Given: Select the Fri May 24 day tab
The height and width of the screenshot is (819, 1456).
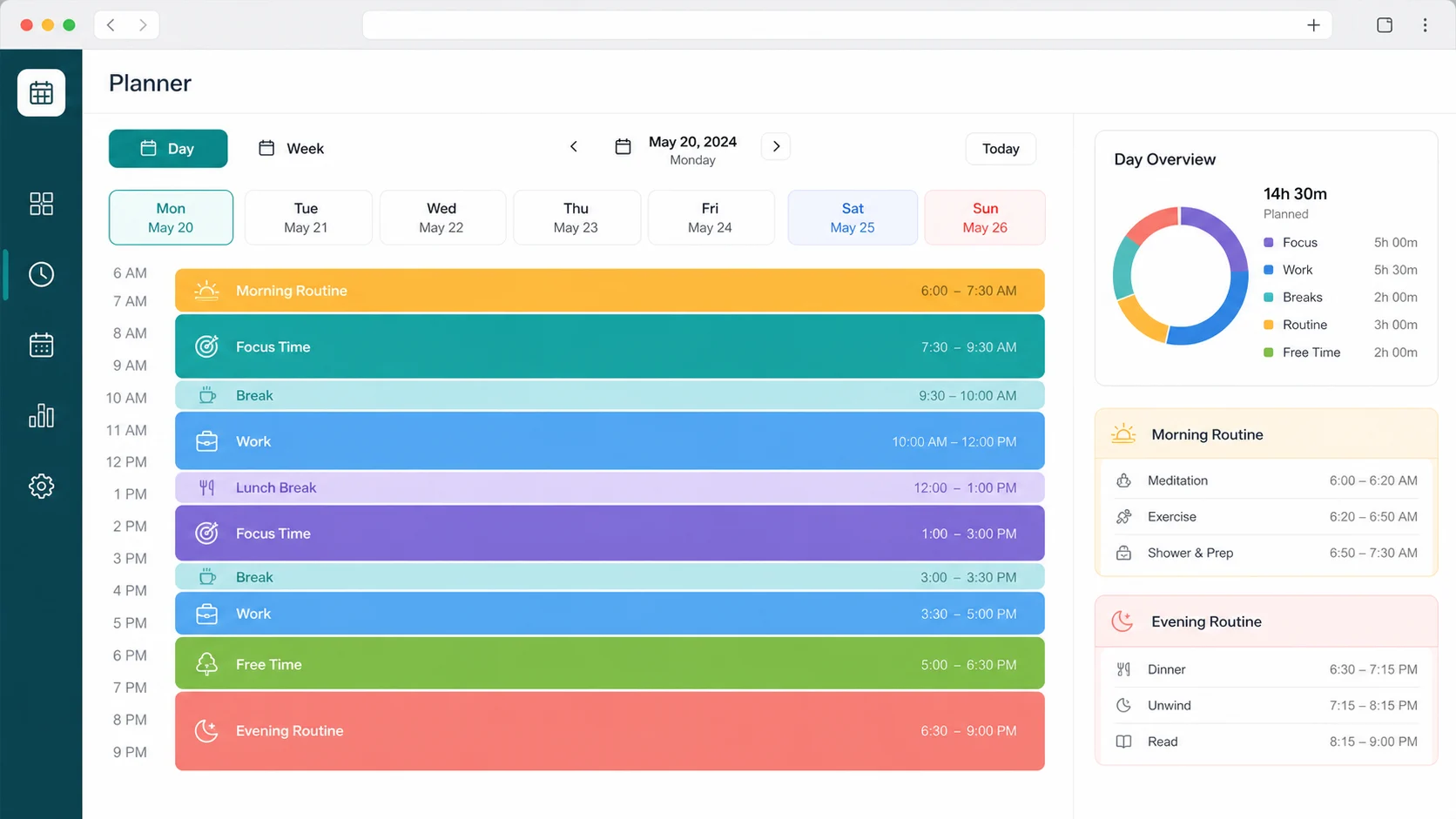Looking at the screenshot, I should (710, 218).
